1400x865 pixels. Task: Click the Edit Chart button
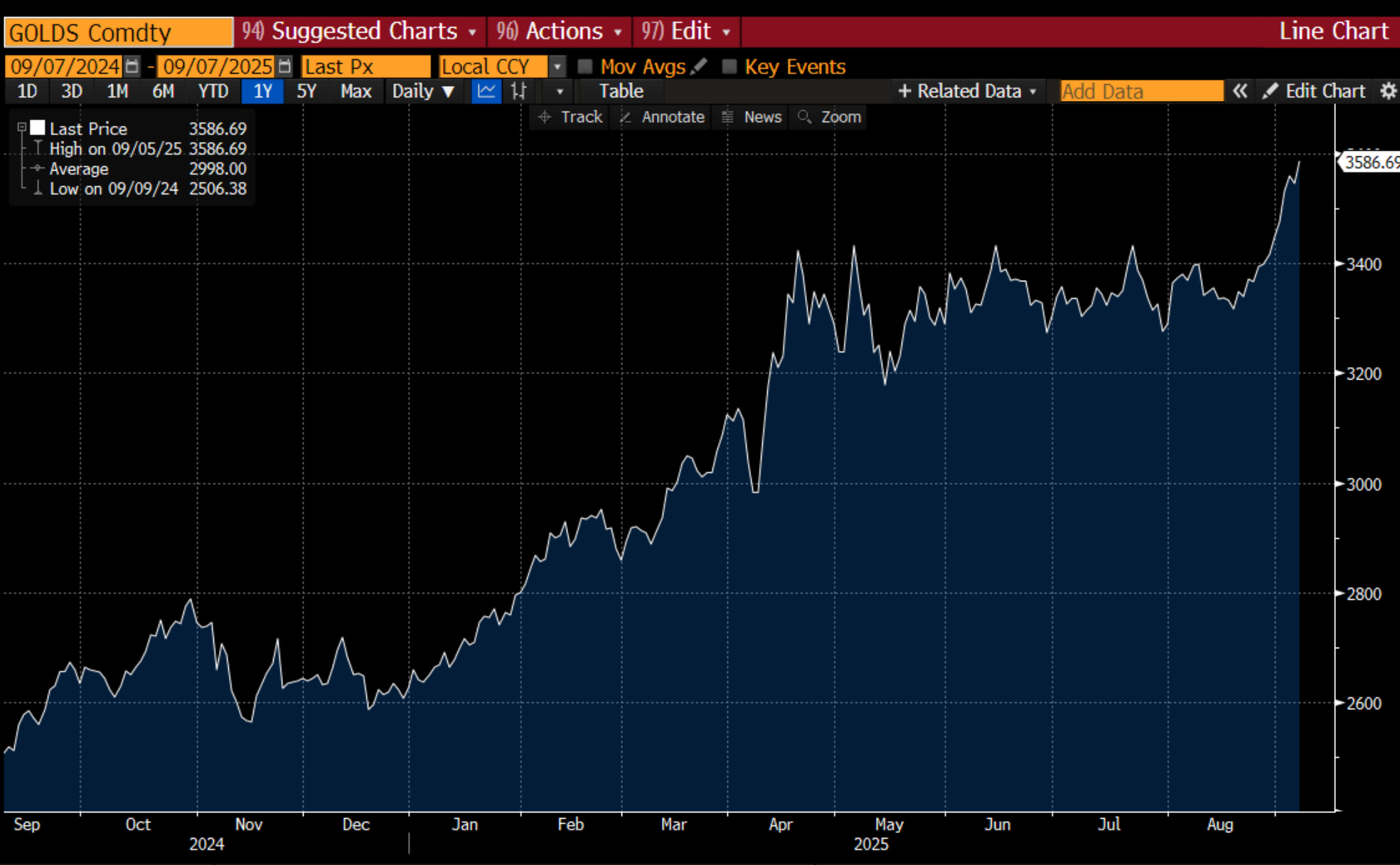1314,92
